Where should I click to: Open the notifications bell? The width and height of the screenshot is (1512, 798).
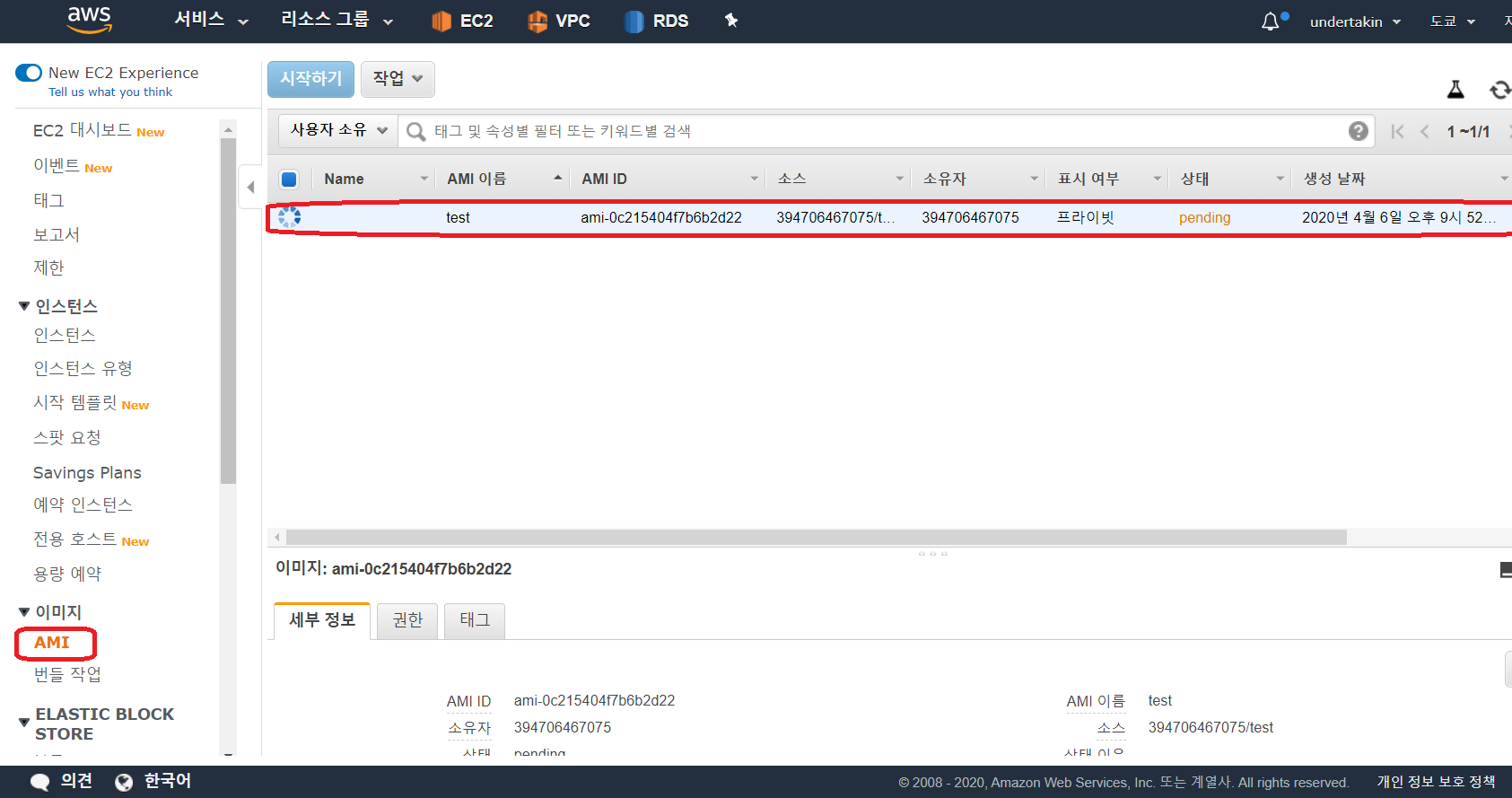tap(1271, 21)
